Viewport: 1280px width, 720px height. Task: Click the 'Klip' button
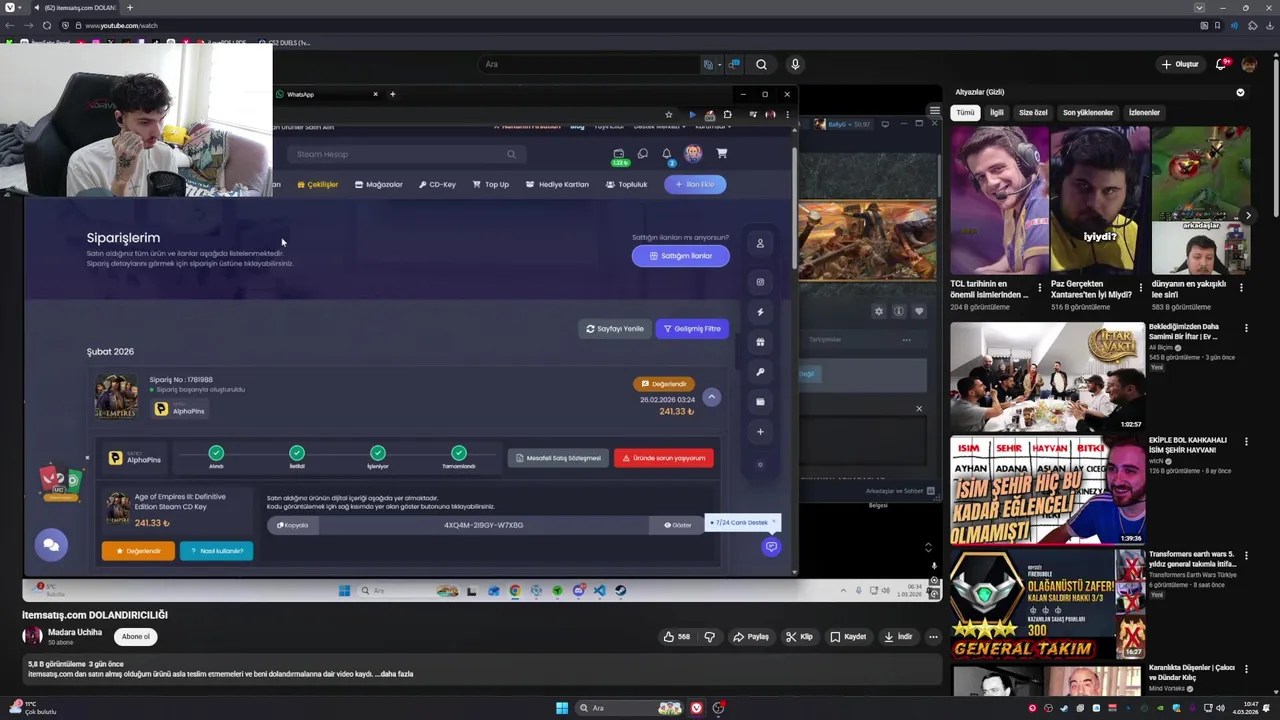tap(799, 637)
